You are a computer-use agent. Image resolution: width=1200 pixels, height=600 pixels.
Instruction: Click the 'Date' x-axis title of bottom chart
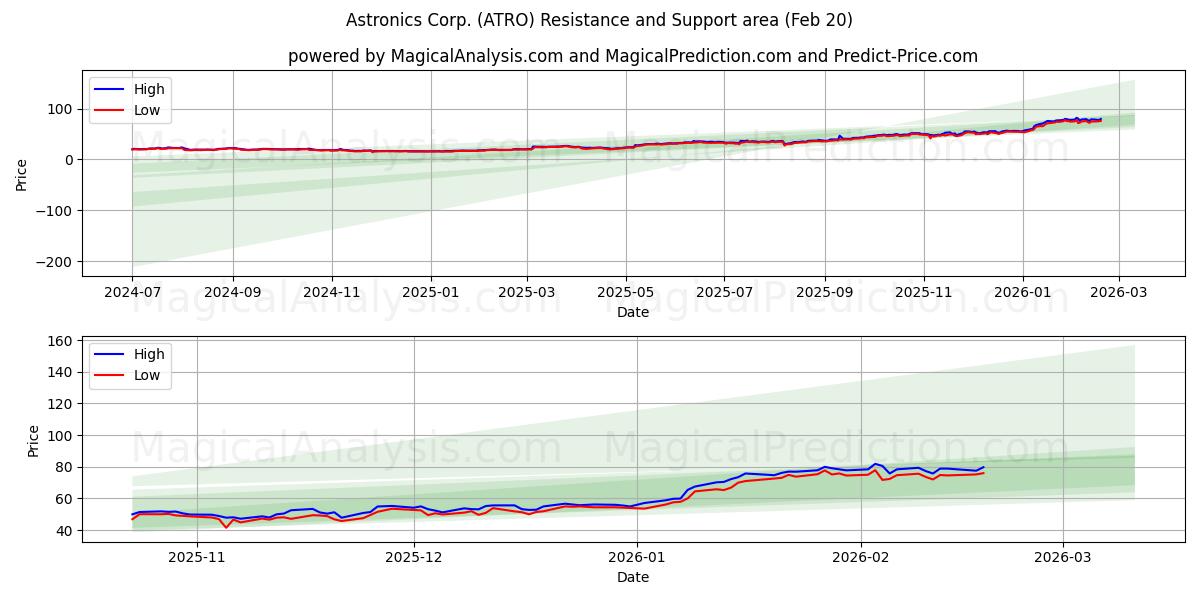point(633,578)
